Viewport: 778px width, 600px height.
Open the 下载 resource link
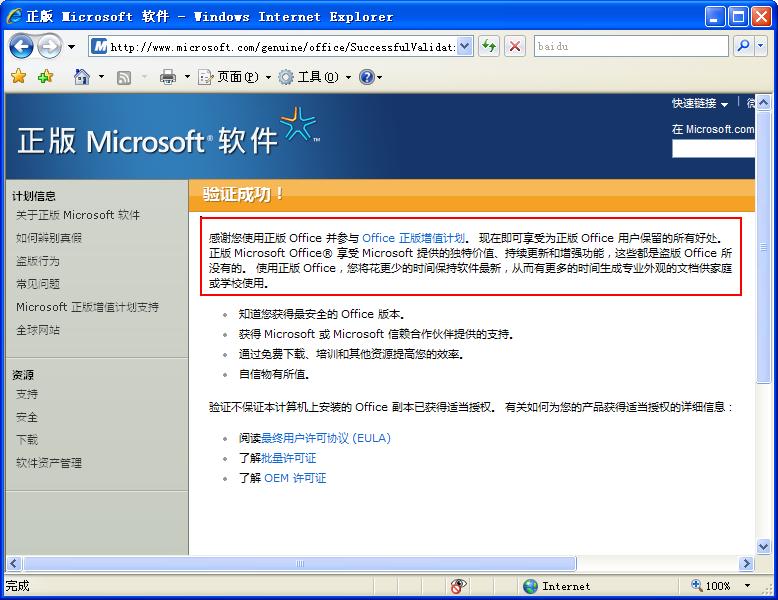click(x=27, y=440)
